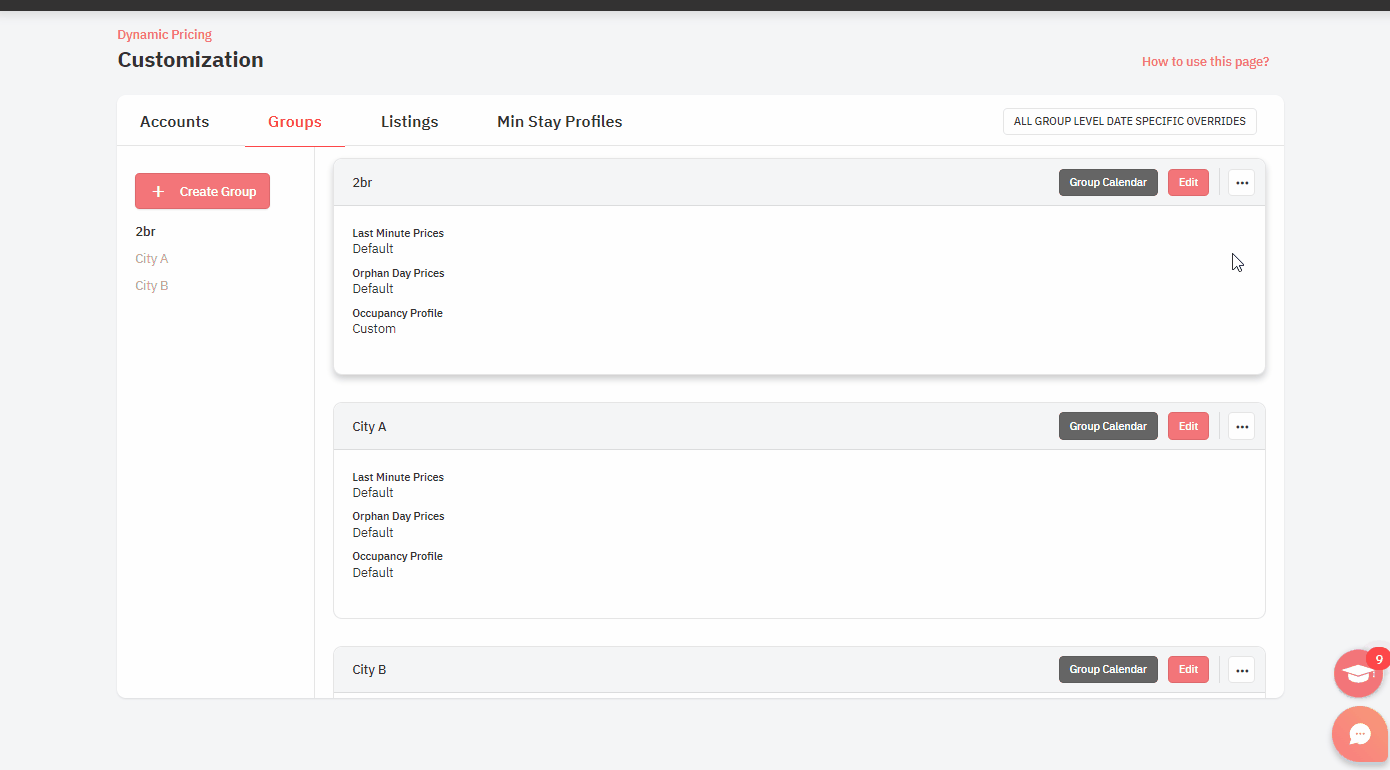Open the graduation cap help widget
Viewport: 1390px width, 770px height.
click(x=1357, y=673)
